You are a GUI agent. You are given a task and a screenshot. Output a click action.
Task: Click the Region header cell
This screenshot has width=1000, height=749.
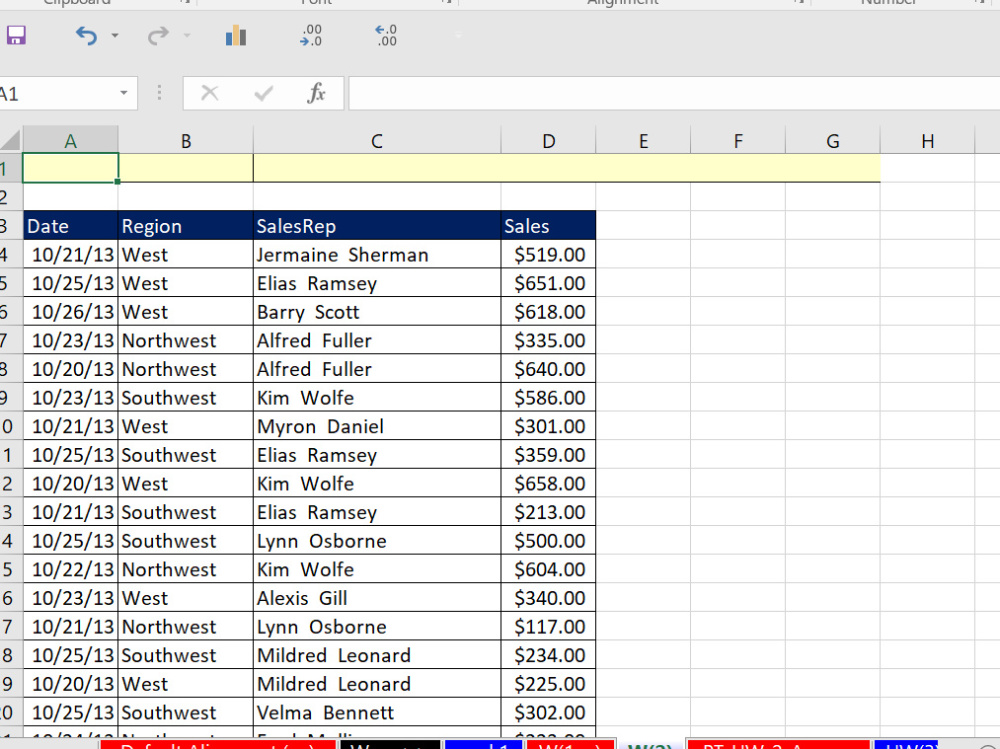(186, 225)
